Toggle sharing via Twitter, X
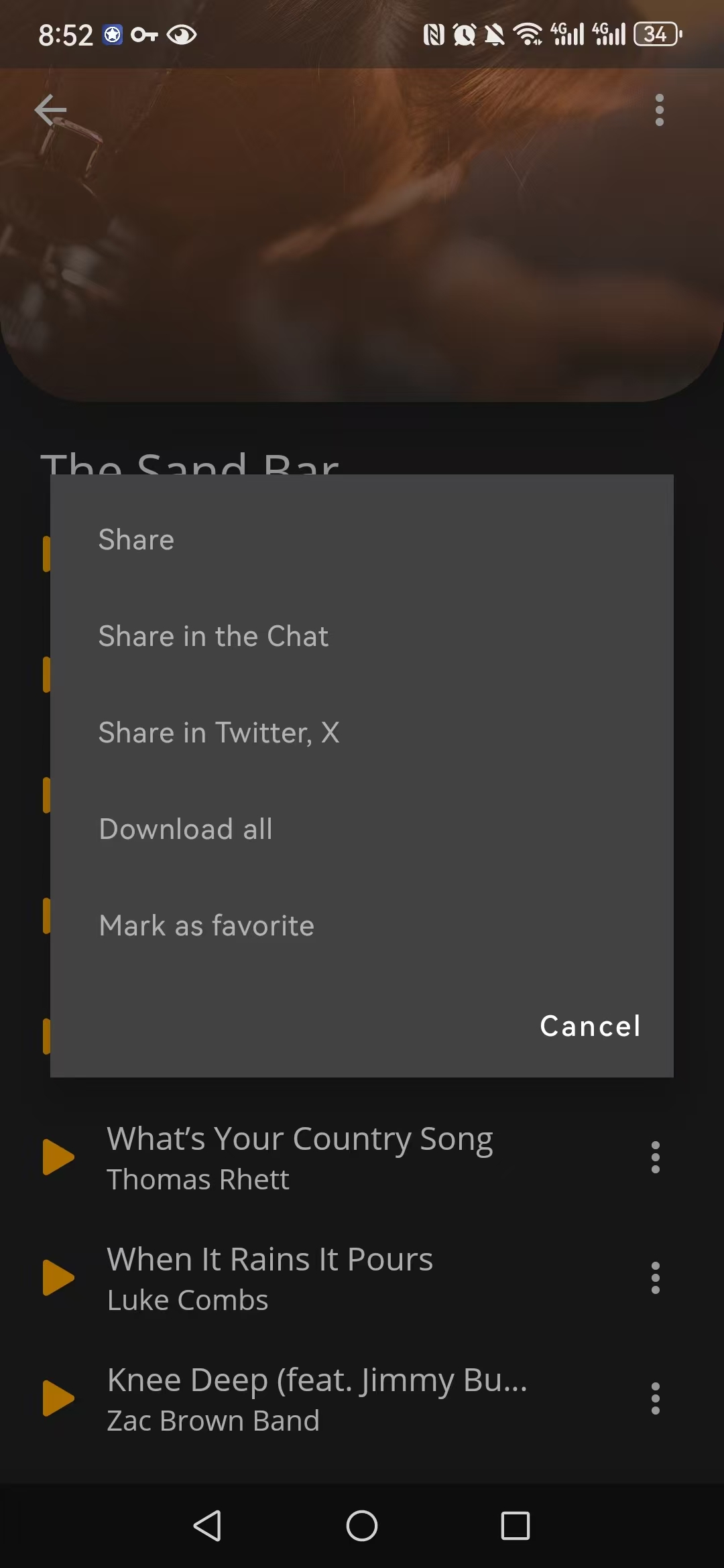Screen dimensions: 724x1568 (x=220, y=732)
